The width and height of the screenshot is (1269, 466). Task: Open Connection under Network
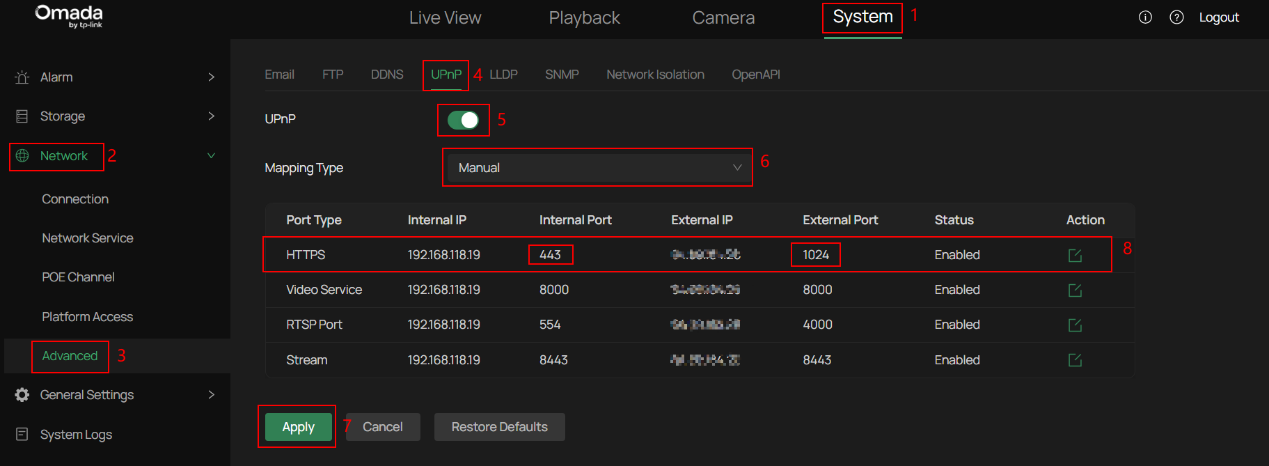point(75,199)
